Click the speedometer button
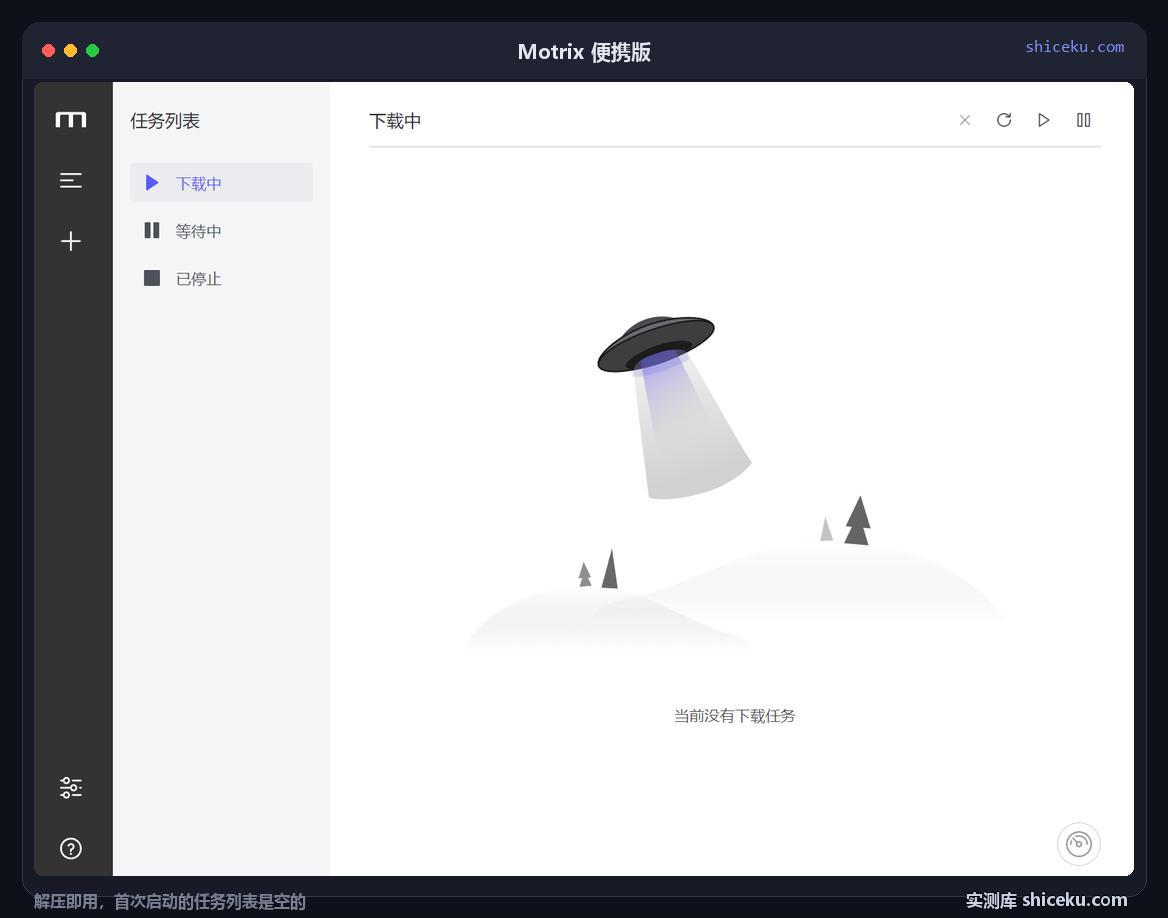This screenshot has height=918, width=1168. click(1079, 844)
